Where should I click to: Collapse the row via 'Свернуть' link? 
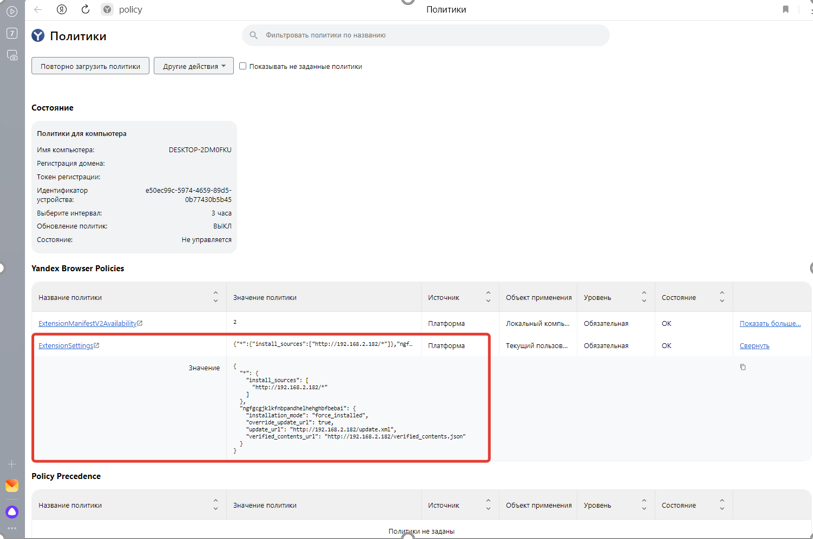[x=754, y=346]
